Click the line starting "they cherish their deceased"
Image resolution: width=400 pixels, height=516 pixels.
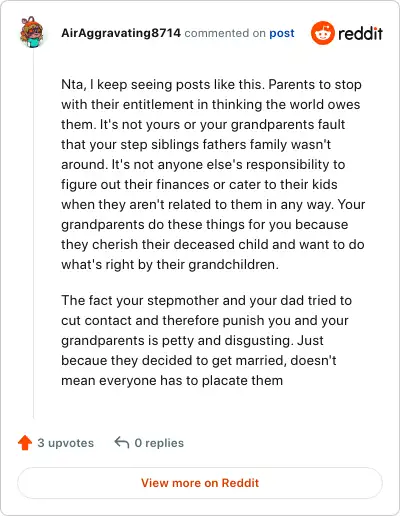tap(213, 244)
